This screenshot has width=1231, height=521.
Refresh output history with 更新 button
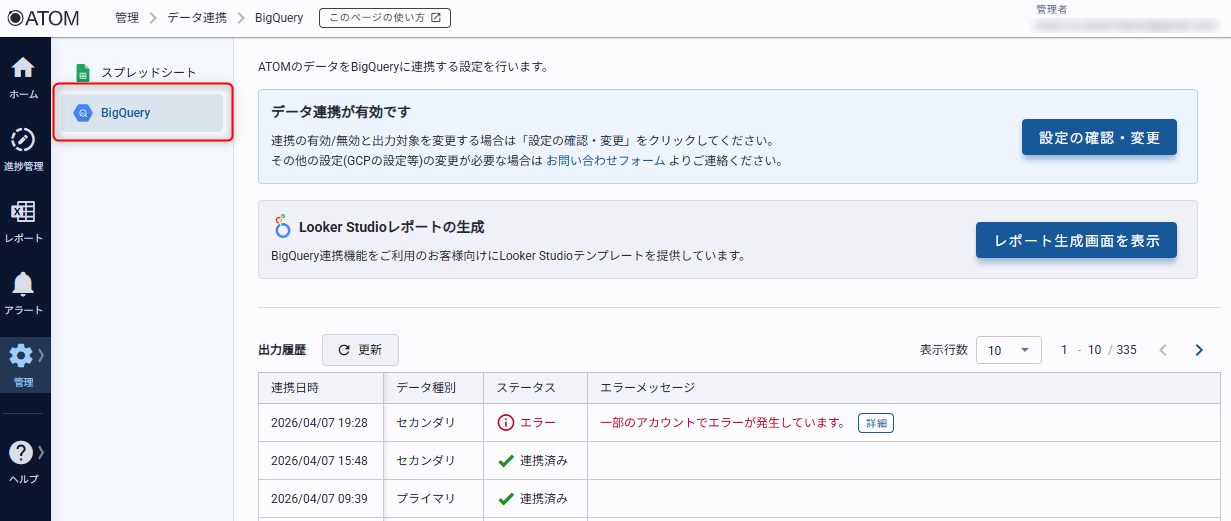(360, 350)
